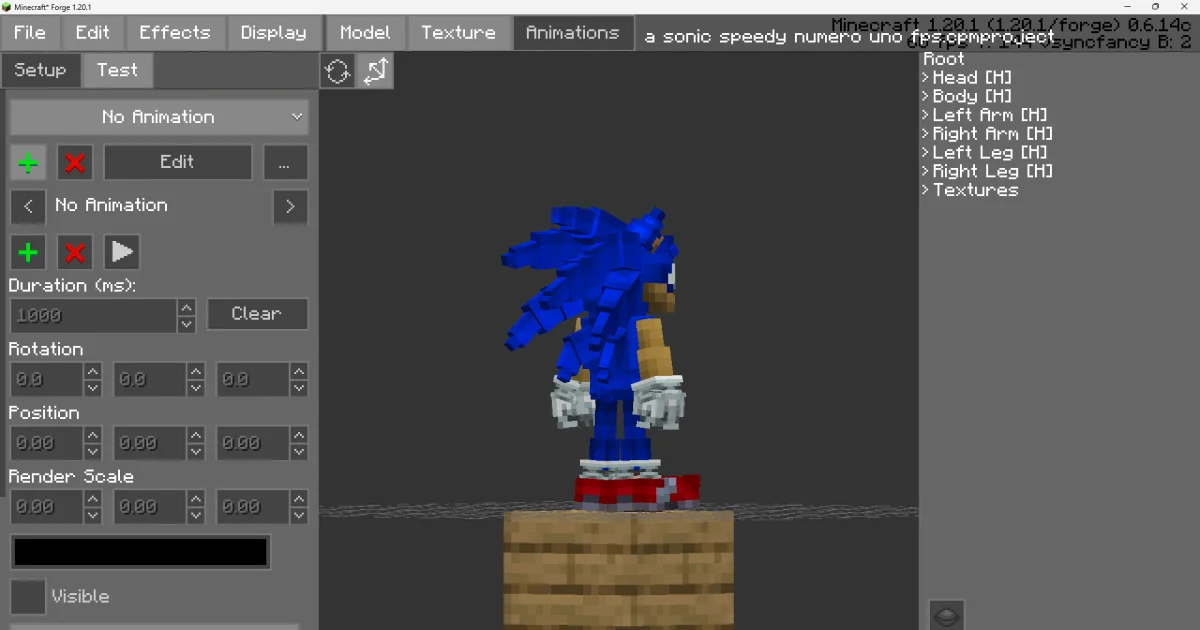Click the Duration (ms) input field
The height and width of the screenshot is (630, 1200).
(93, 316)
